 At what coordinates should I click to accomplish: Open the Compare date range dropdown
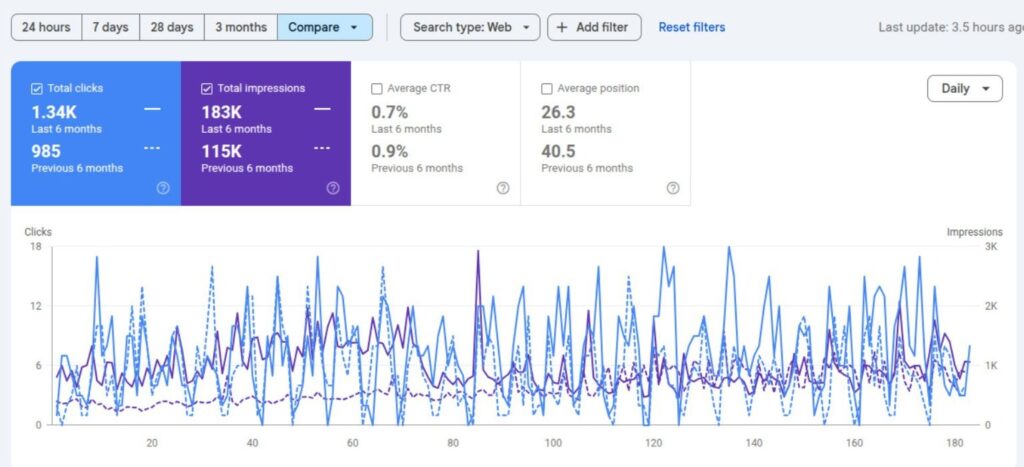click(x=325, y=27)
